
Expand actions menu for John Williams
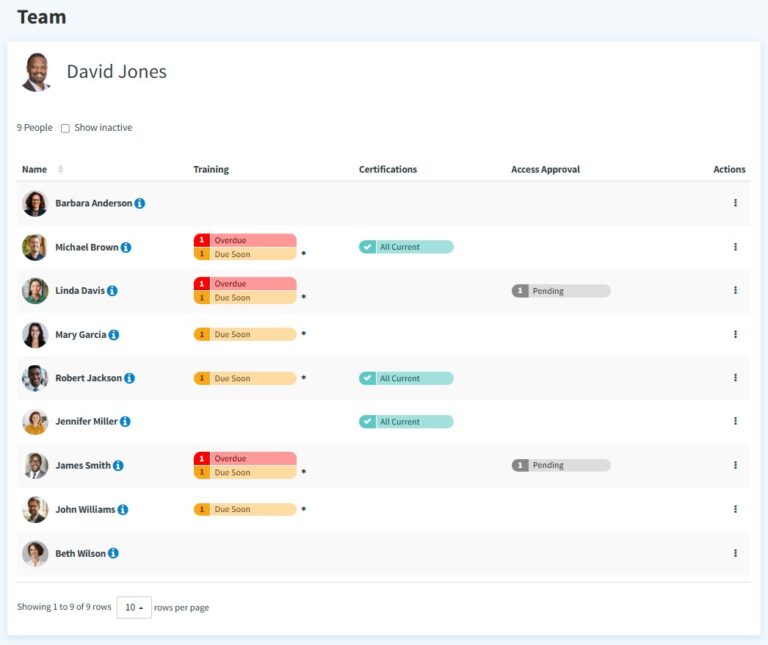pyautogui.click(x=735, y=509)
